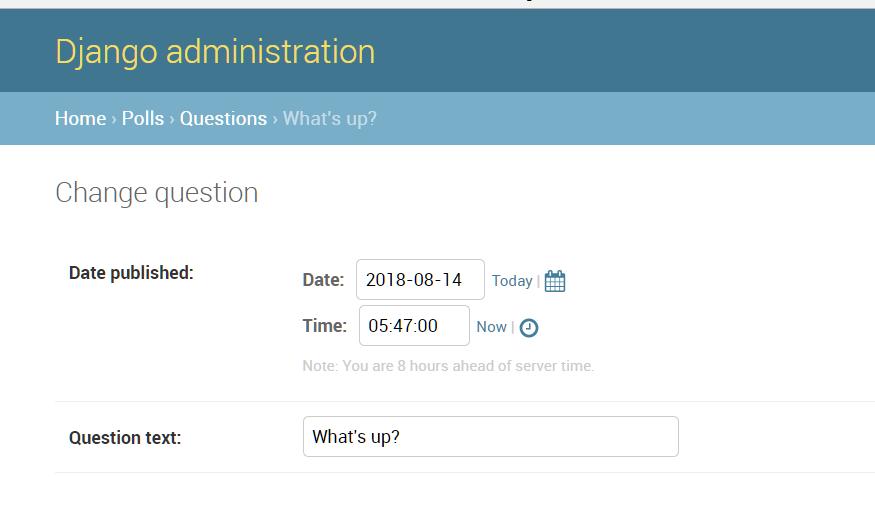Open Polls in the breadcrumb trail
Viewport: 875px width, 510px height.
(143, 118)
